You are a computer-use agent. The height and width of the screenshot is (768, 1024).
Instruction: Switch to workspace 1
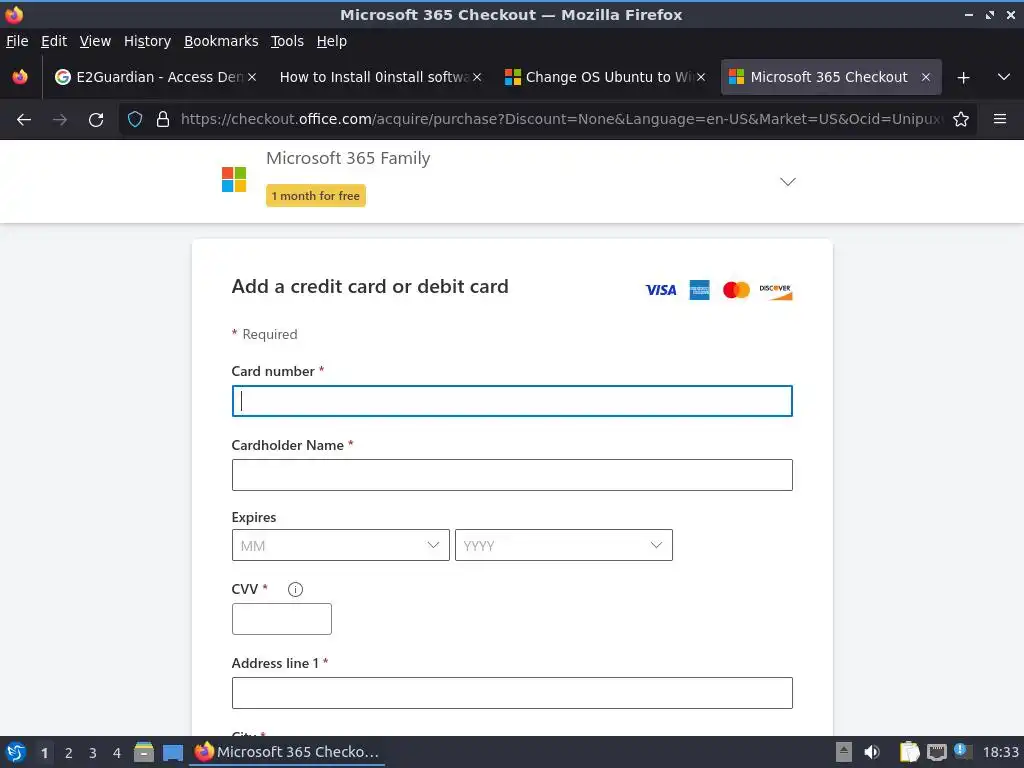point(44,753)
